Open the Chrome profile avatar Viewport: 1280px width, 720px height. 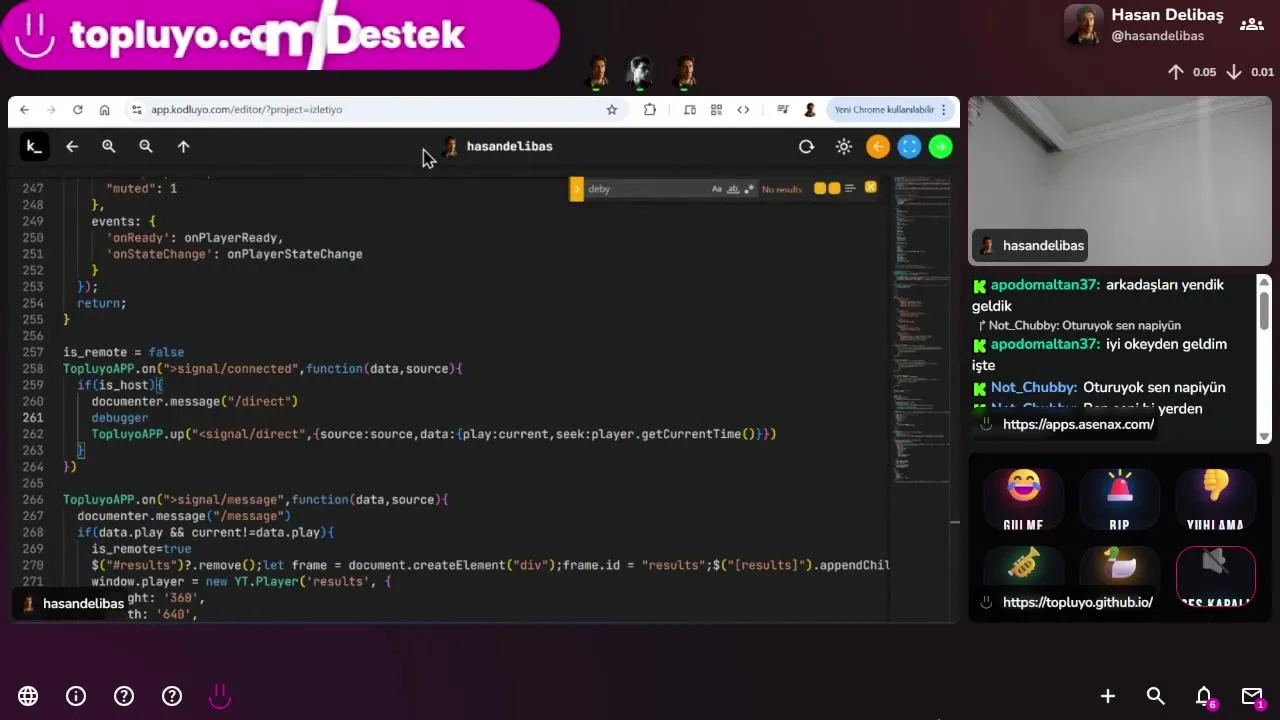(810, 110)
